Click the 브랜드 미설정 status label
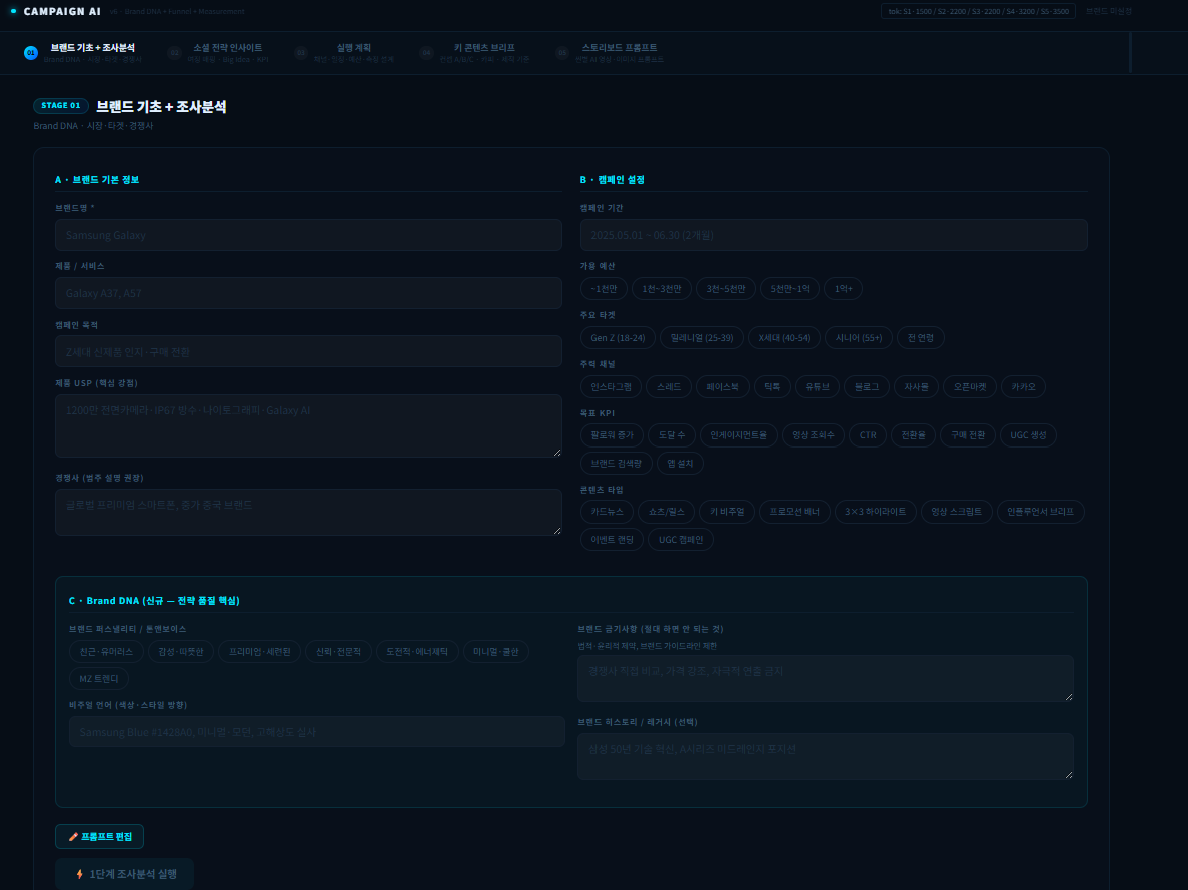Screen dimensions: 1188x890 click(1108, 11)
